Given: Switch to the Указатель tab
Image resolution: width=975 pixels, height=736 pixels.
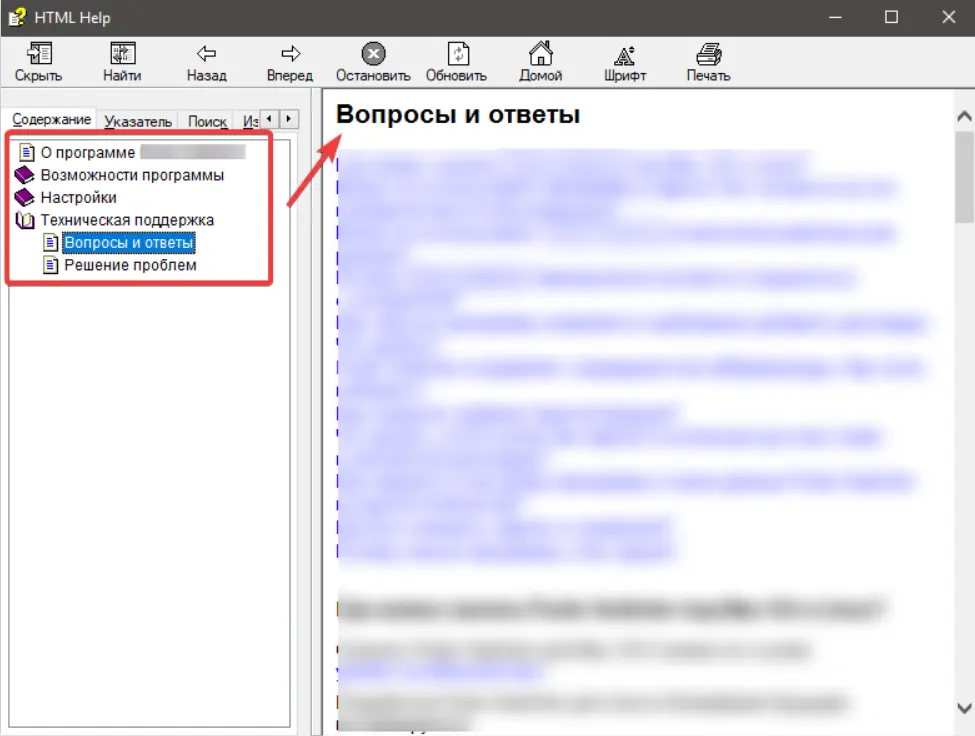Looking at the screenshot, I should 138,121.
